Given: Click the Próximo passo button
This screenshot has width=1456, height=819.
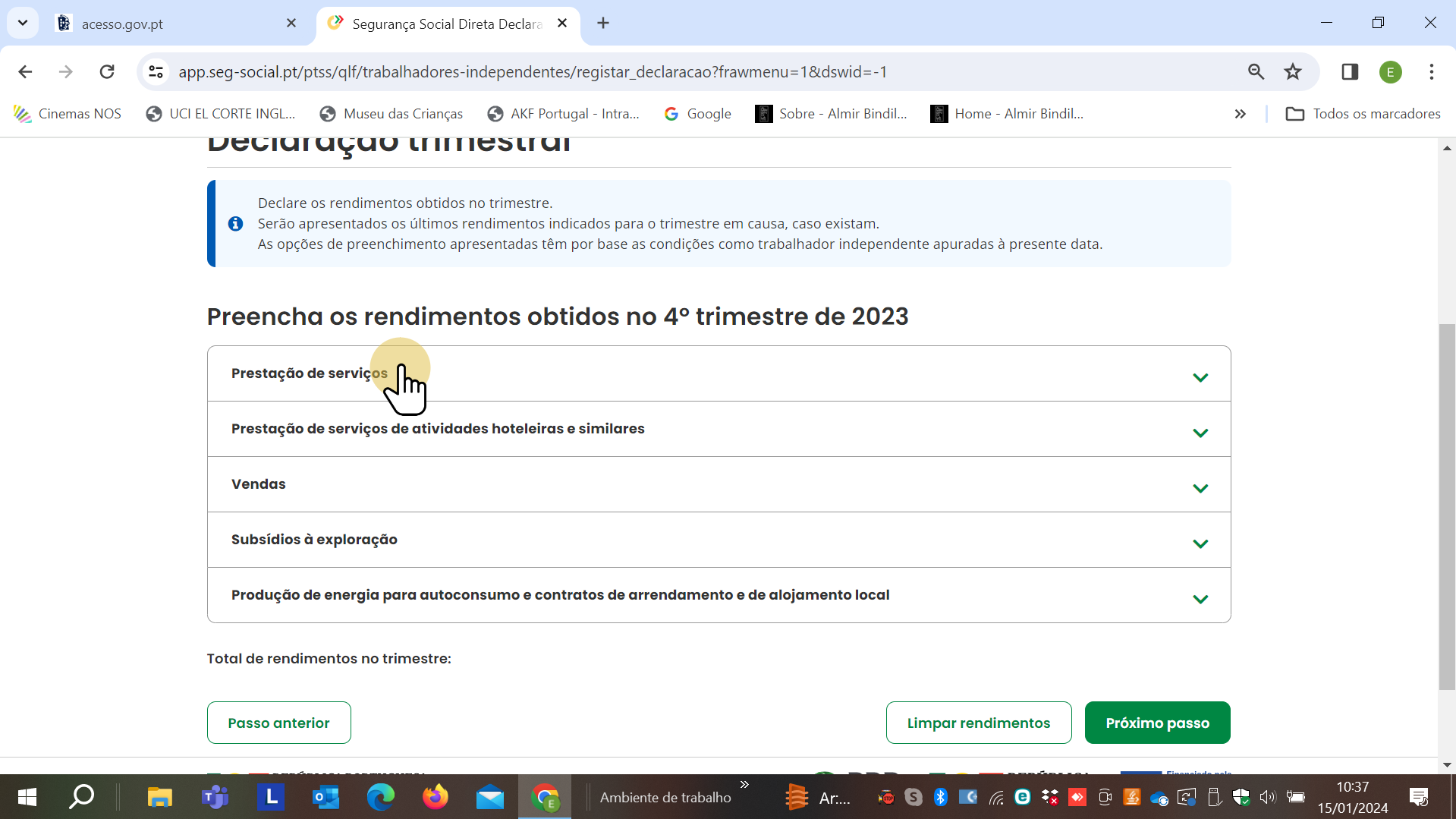Looking at the screenshot, I should click(x=1157, y=723).
